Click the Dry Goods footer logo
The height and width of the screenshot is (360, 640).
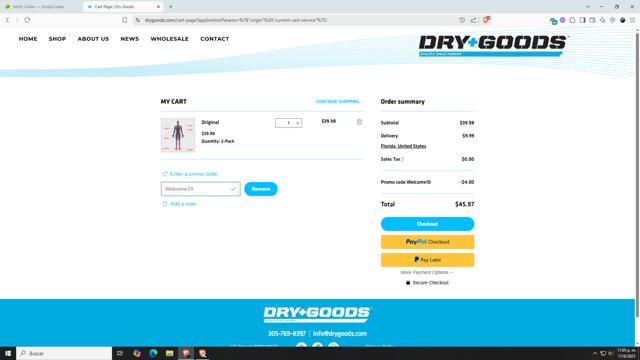tap(317, 315)
